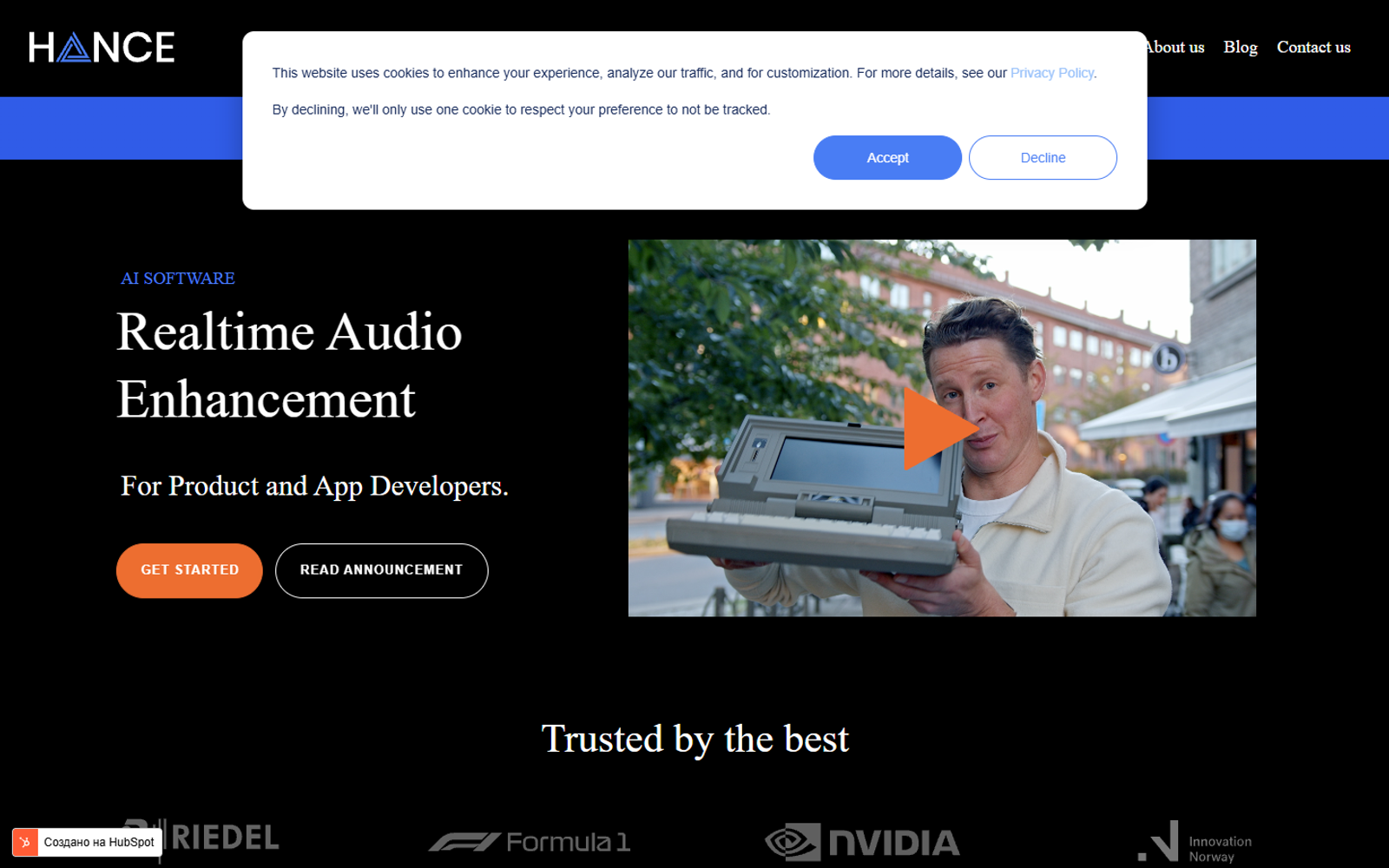
Task: Click the HANCE logo in header
Action: tap(102, 48)
